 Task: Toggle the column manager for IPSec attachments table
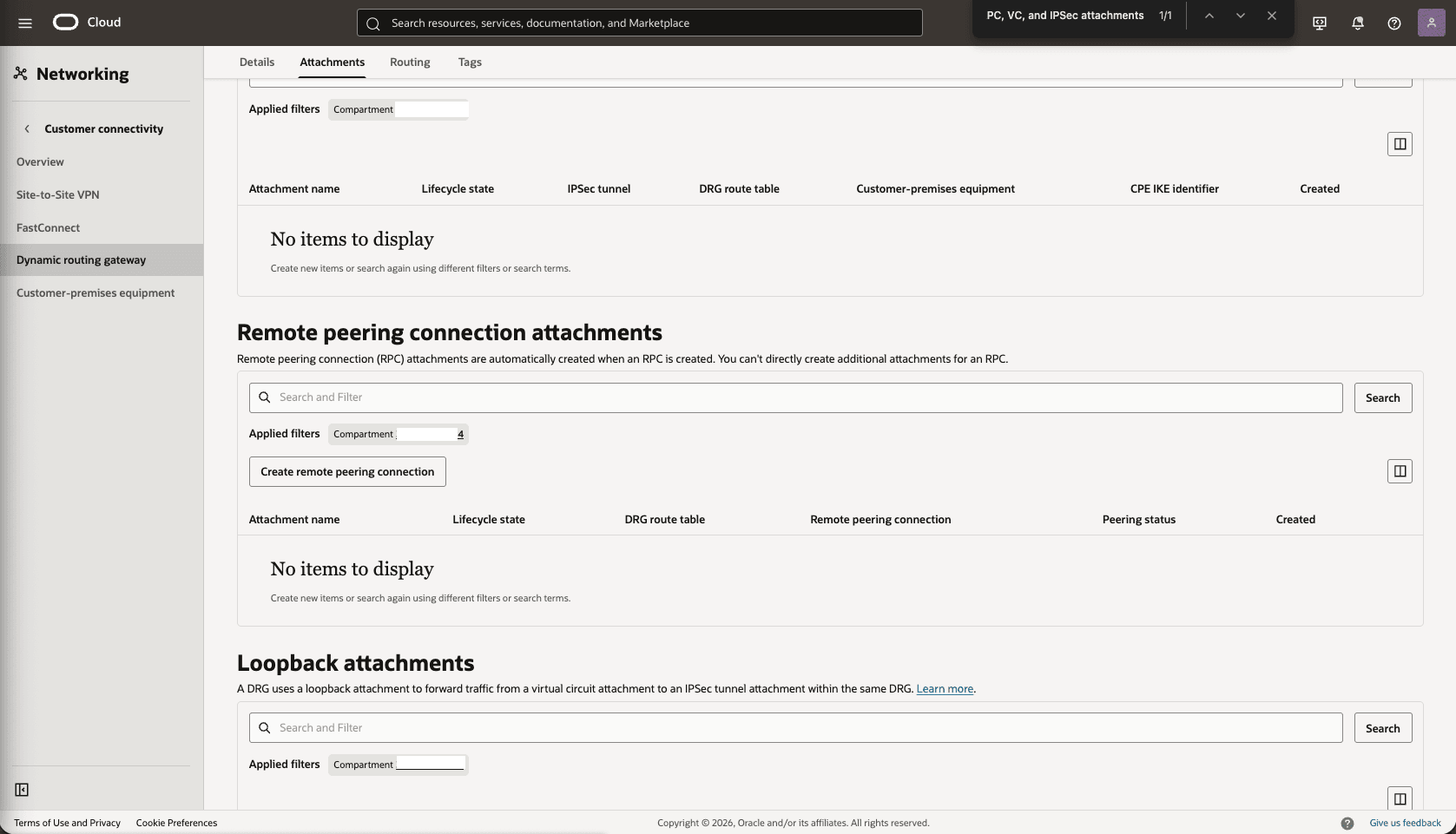click(x=1400, y=143)
